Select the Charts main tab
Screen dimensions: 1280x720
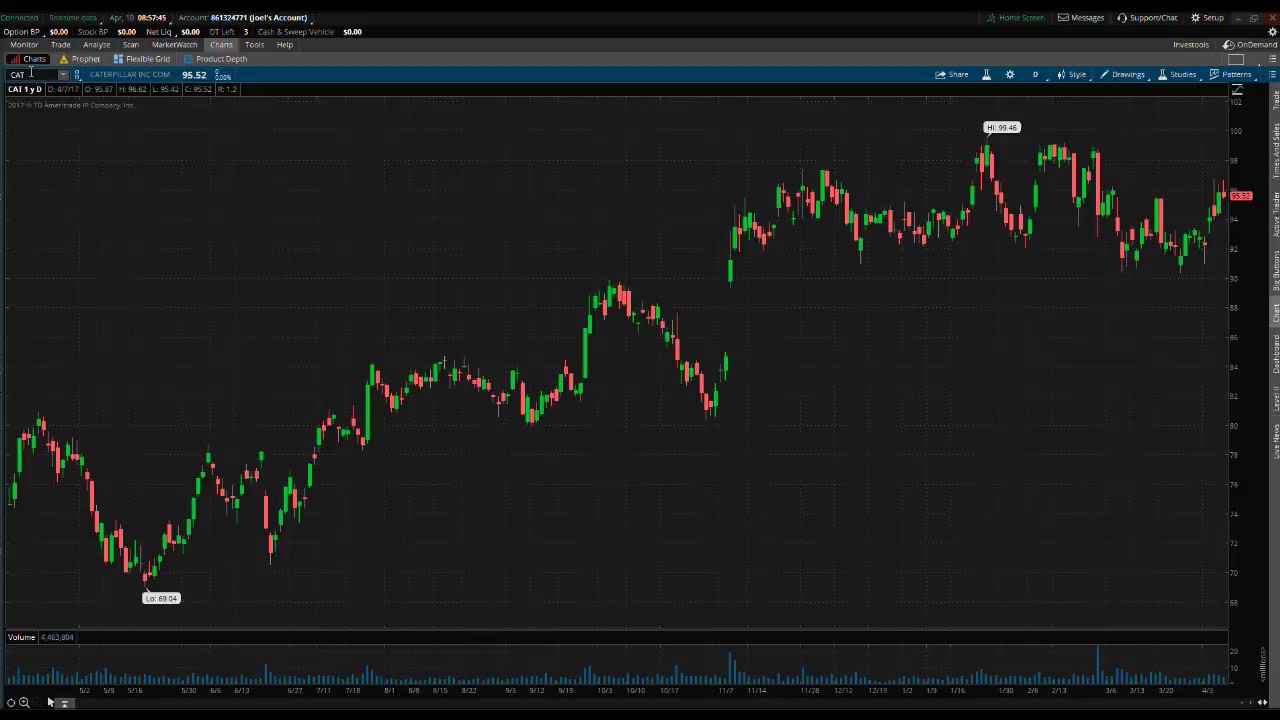pos(221,45)
